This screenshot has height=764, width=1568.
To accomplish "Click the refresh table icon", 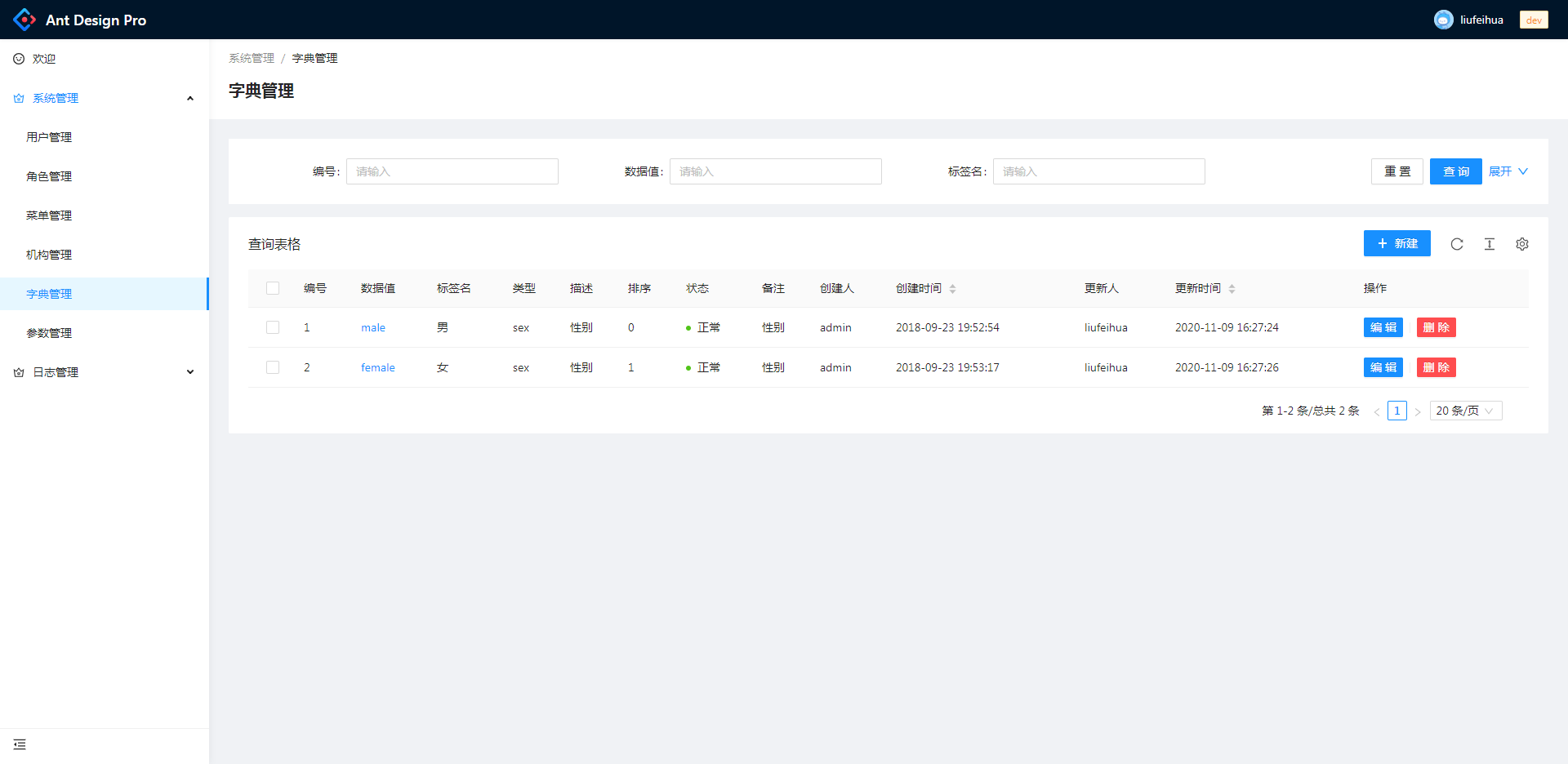I will [1456, 244].
